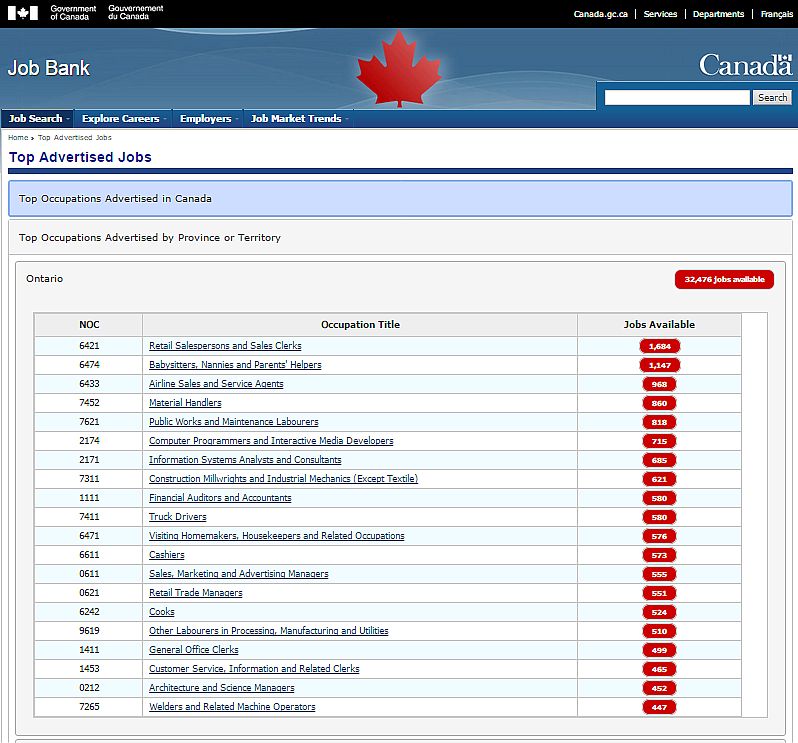This screenshot has width=798, height=743.
Task: Open Computer Programmers and Interactive Media Developers
Action: pos(271,441)
